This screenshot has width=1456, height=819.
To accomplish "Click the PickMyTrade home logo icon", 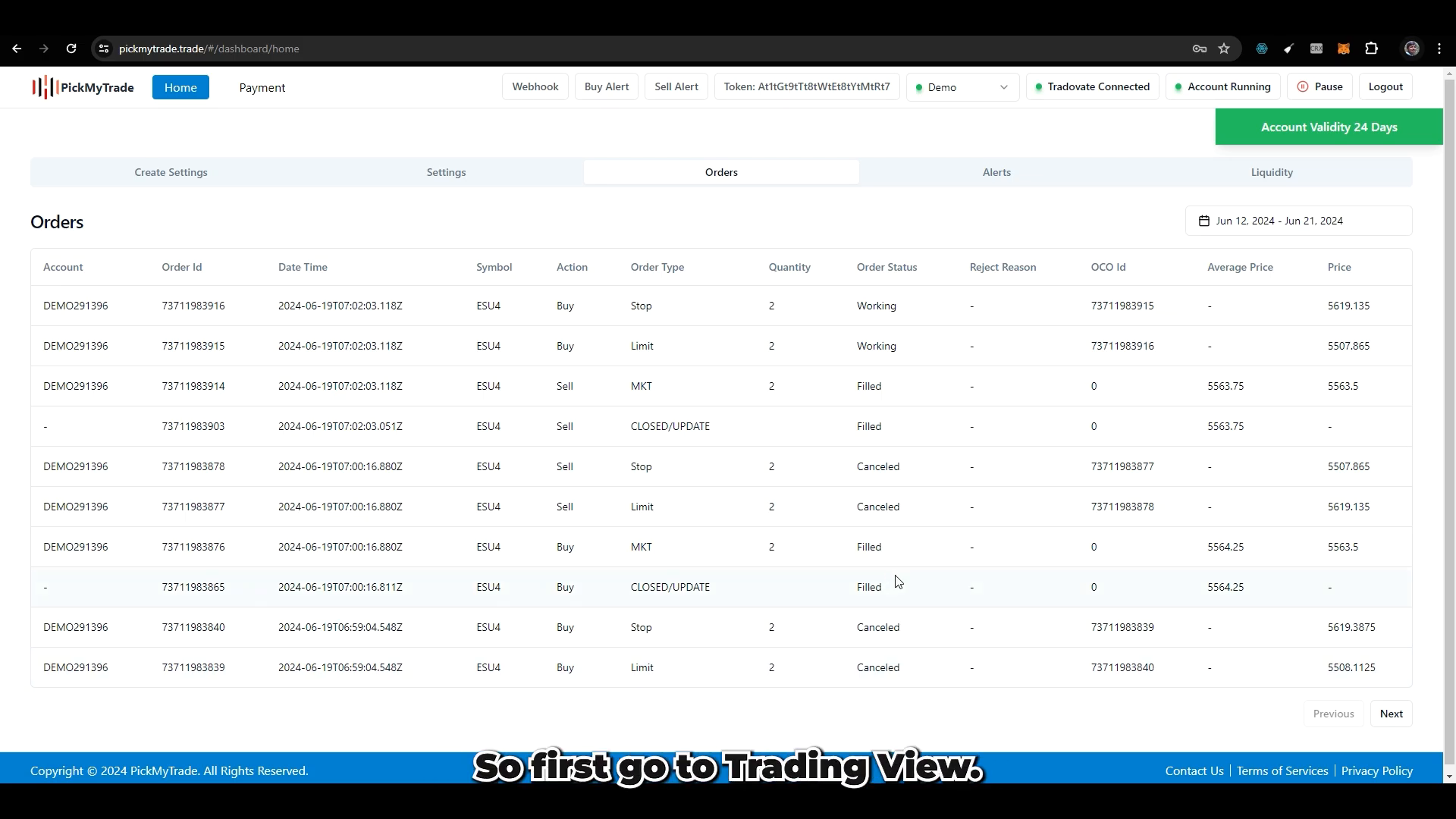I will (42, 87).
